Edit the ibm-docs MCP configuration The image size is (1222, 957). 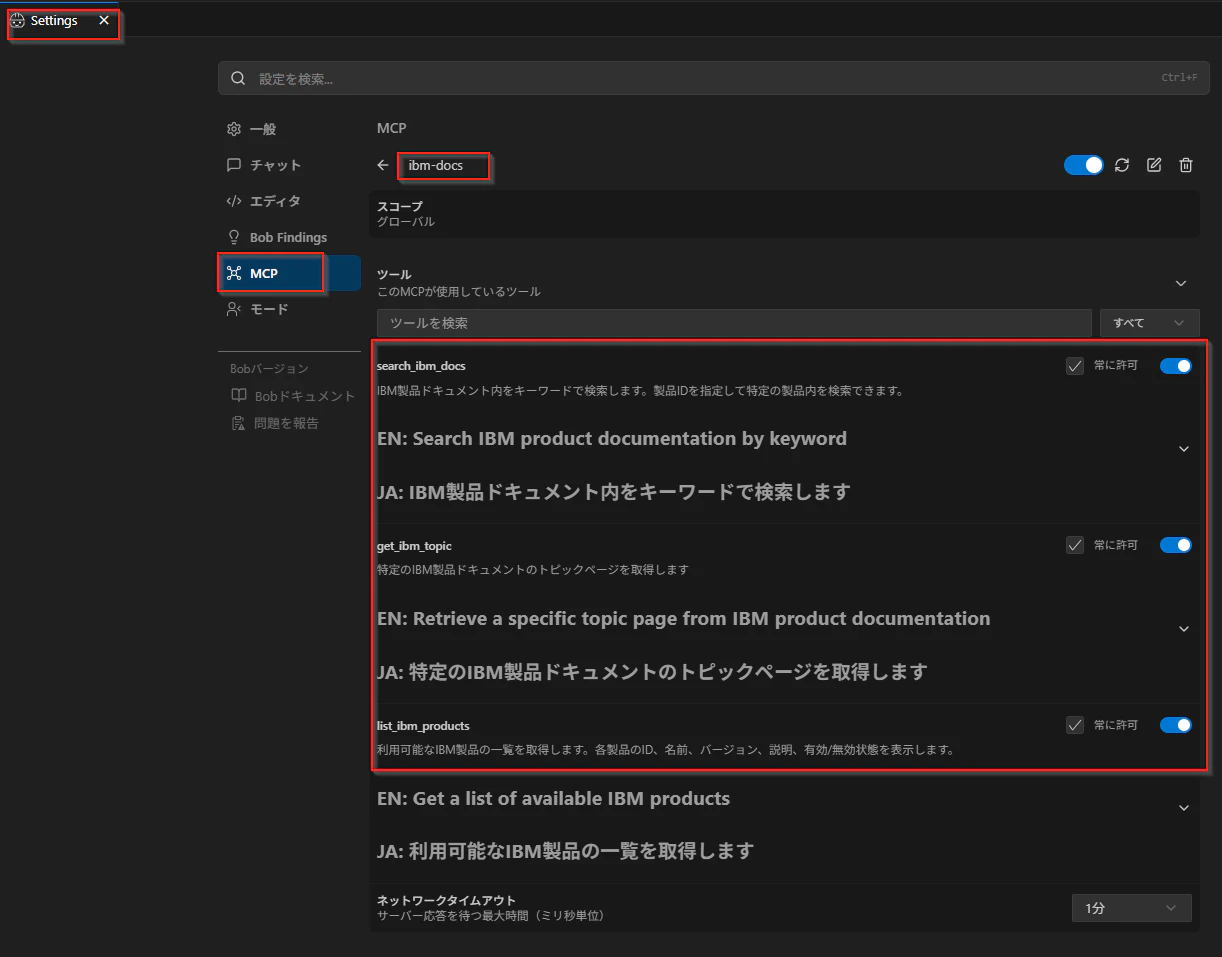1154,165
